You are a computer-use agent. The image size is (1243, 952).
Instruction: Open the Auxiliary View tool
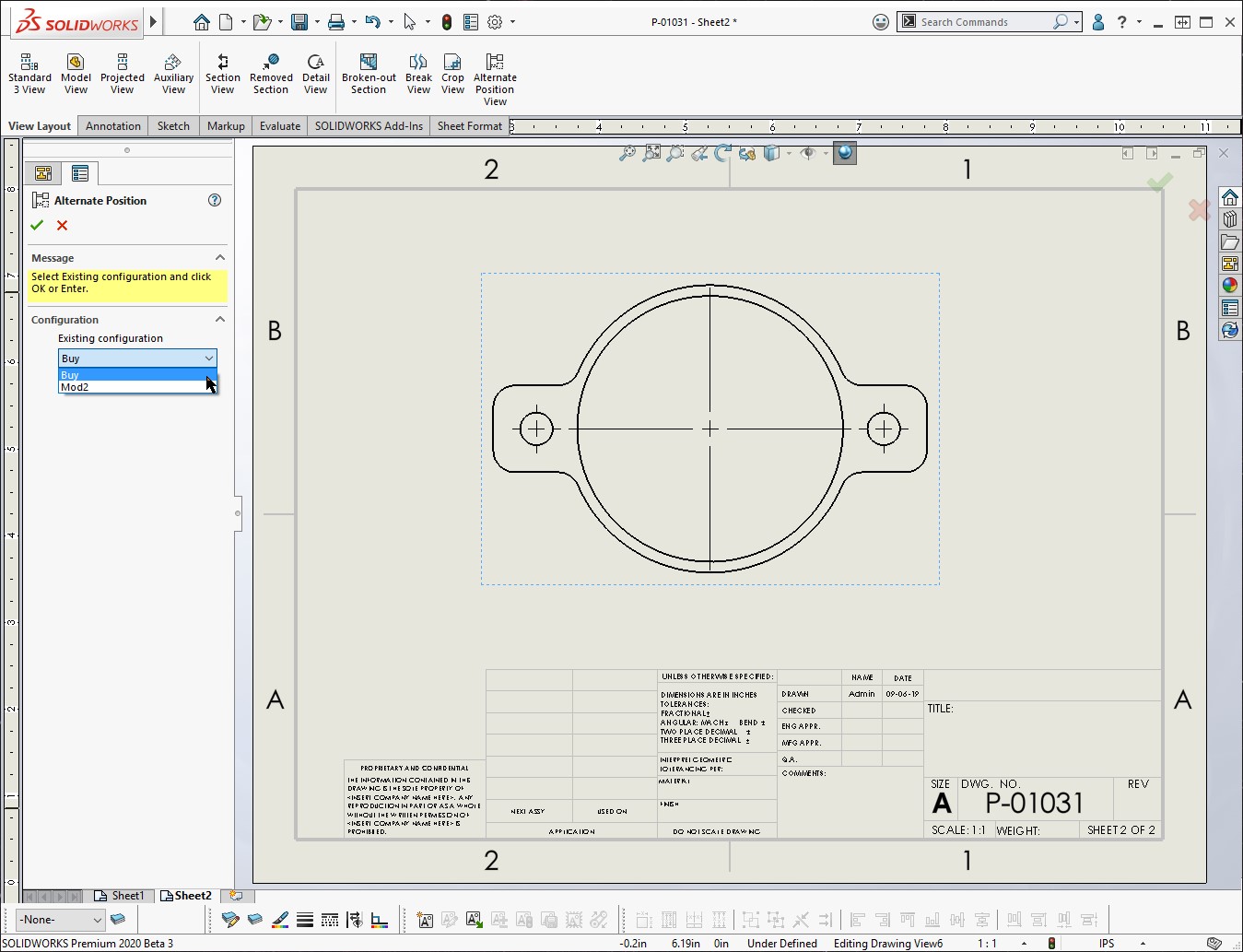[x=173, y=74]
